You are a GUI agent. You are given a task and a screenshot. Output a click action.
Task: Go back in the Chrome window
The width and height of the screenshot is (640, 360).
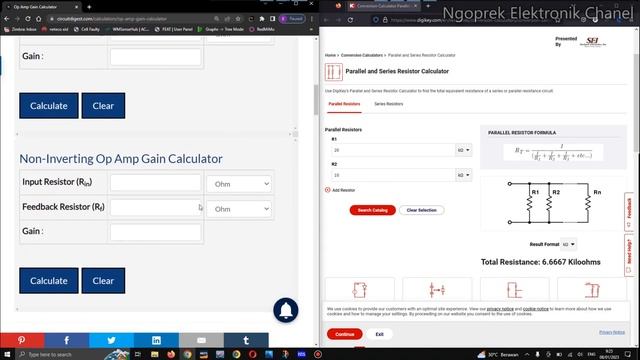click(7, 19)
